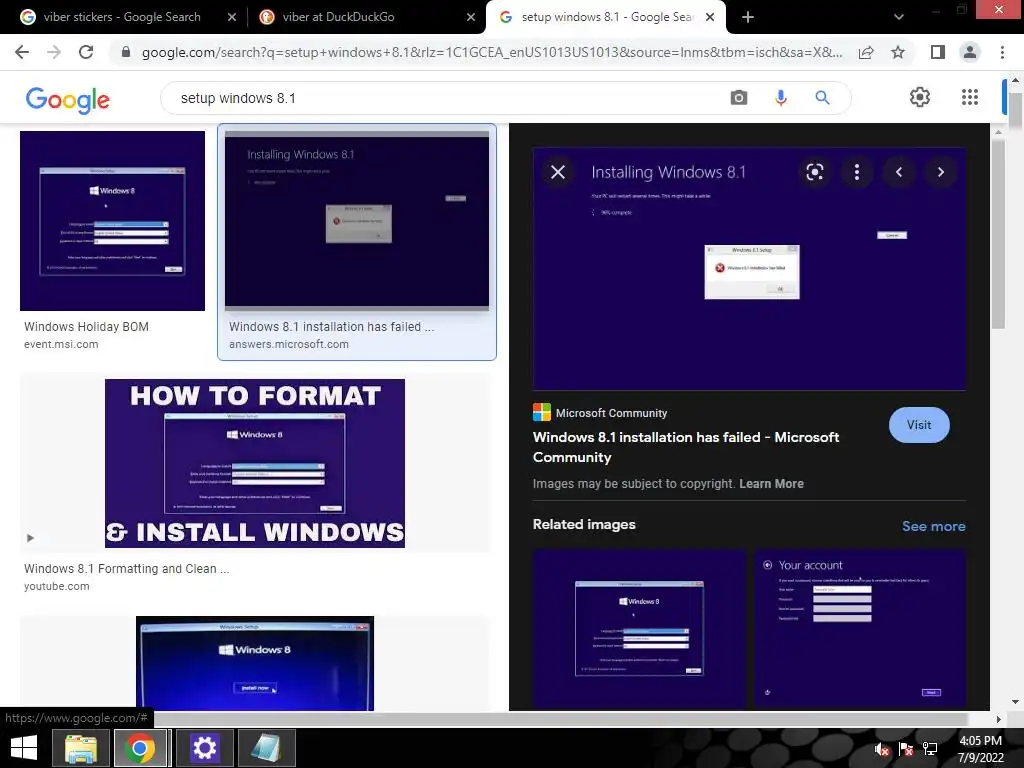This screenshot has width=1024, height=768.
Task: Close the image preview panel
Action: point(558,172)
